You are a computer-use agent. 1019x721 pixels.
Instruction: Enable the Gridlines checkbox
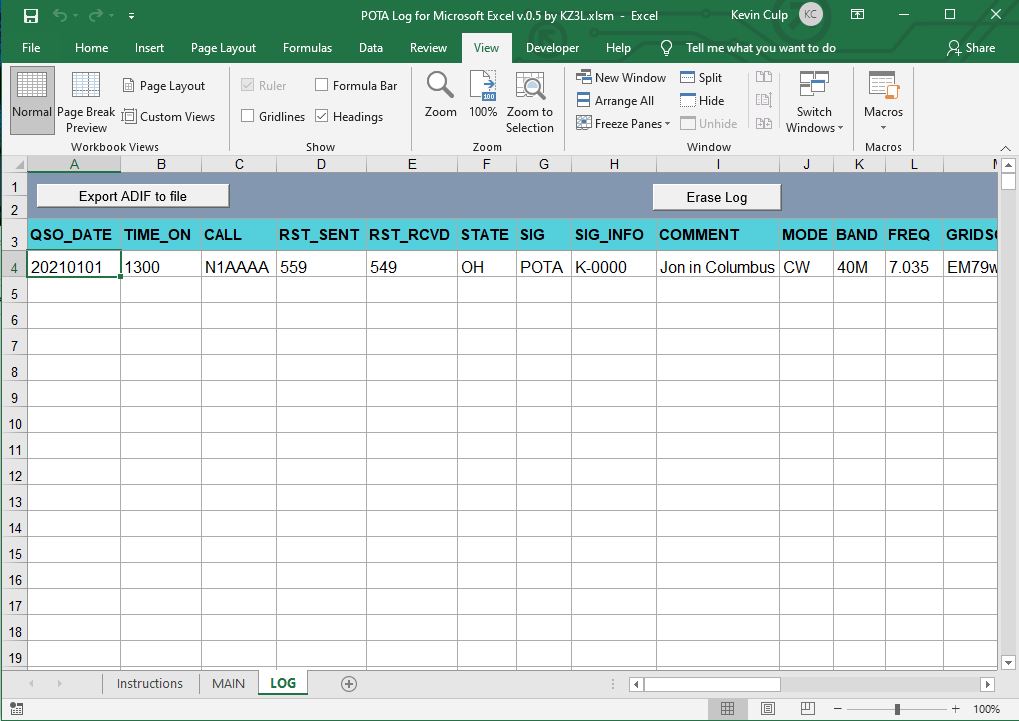(248, 116)
